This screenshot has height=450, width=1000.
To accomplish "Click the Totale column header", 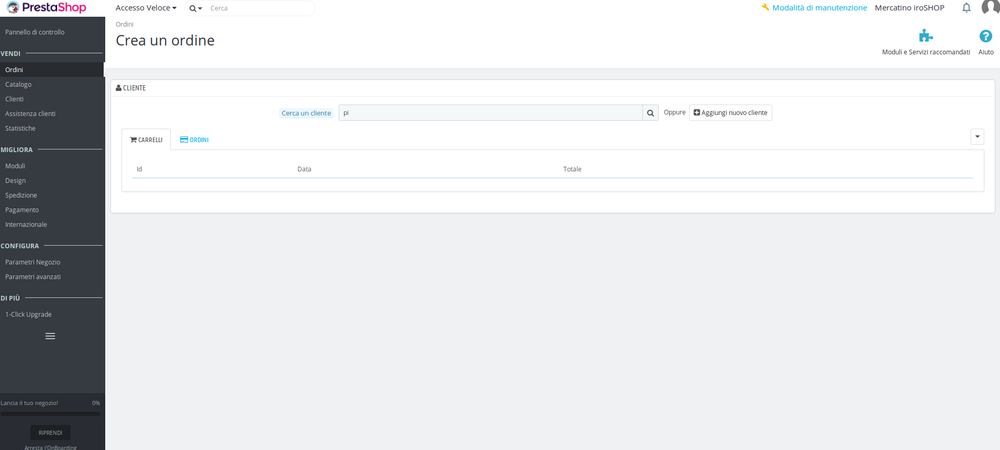I will [x=572, y=169].
